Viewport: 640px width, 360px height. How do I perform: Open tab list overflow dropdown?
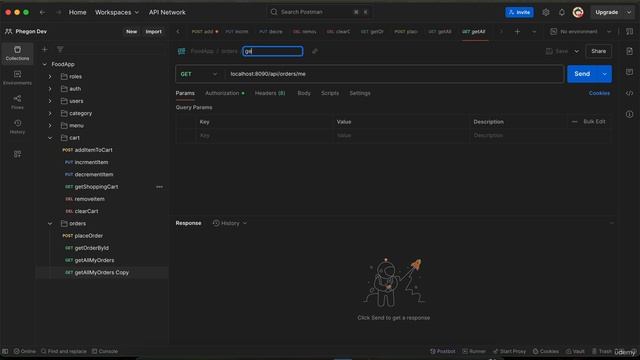pyautogui.click(x=533, y=31)
